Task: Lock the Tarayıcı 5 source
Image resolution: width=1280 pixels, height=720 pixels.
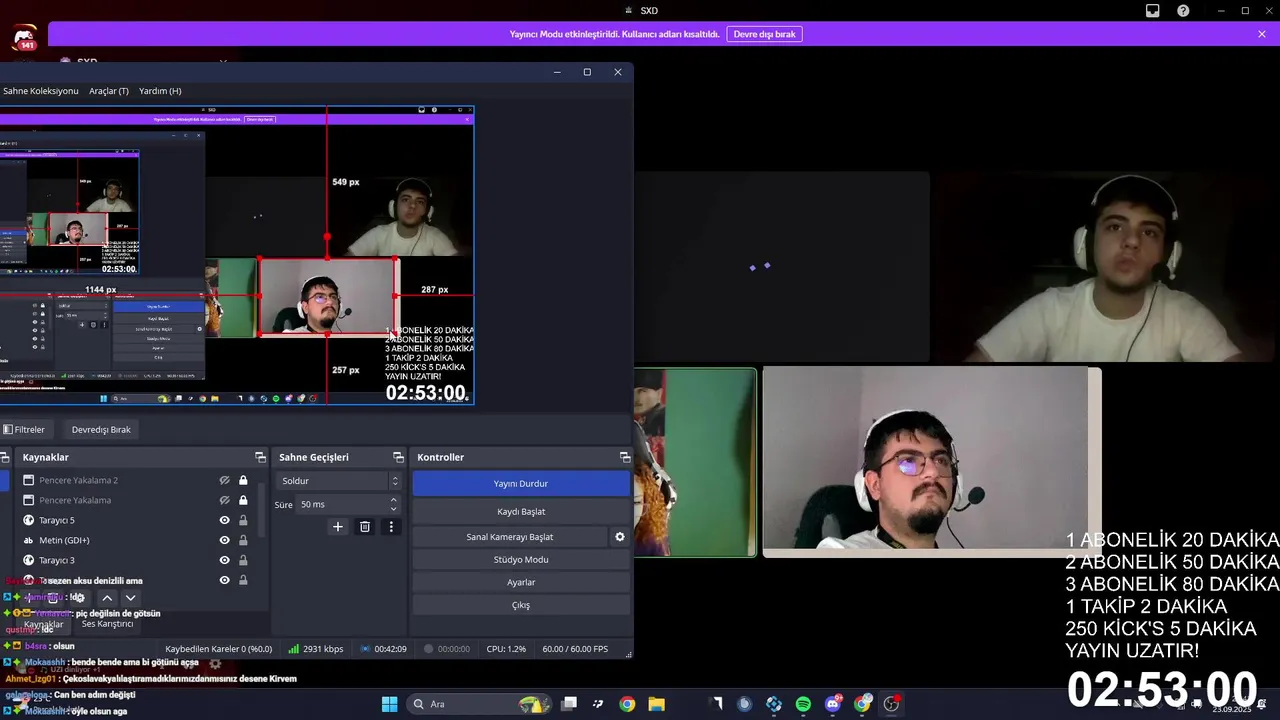Action: pyautogui.click(x=243, y=520)
